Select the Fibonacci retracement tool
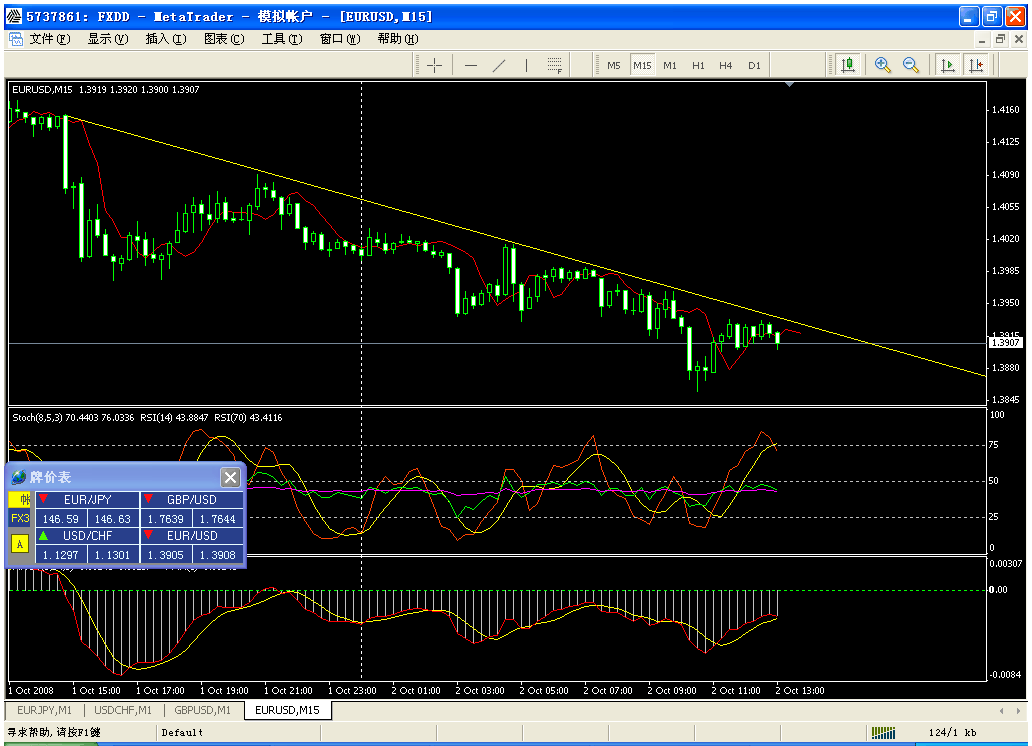This screenshot has height=746, width=1032. [555, 66]
